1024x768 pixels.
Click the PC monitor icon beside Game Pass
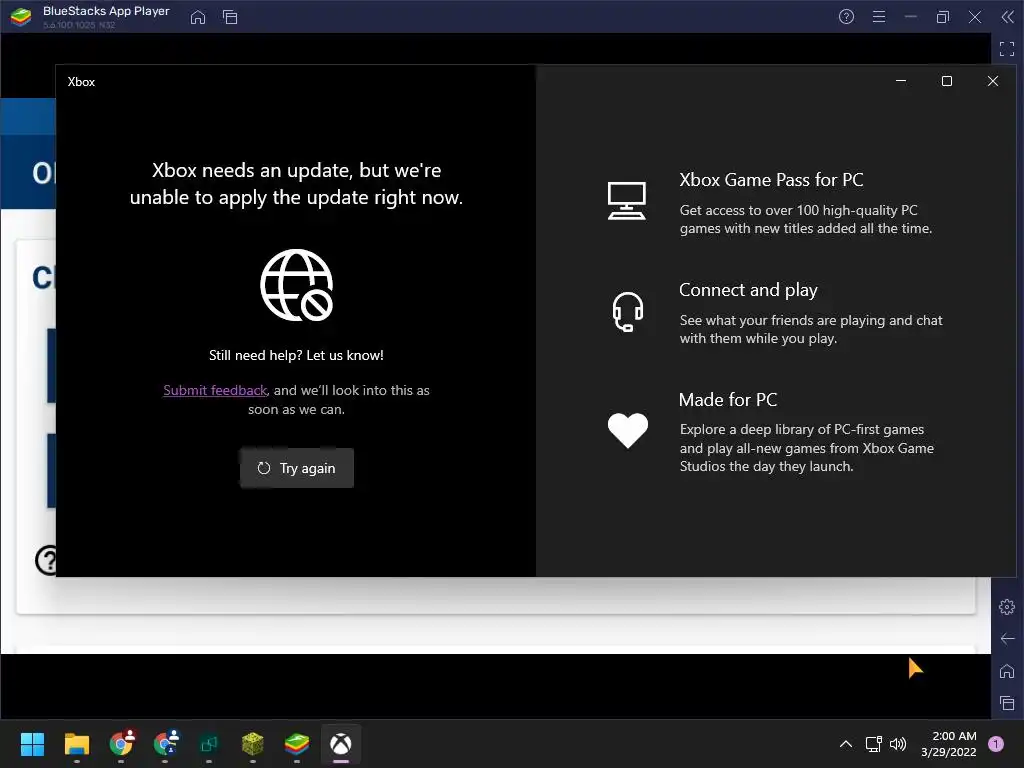(627, 201)
